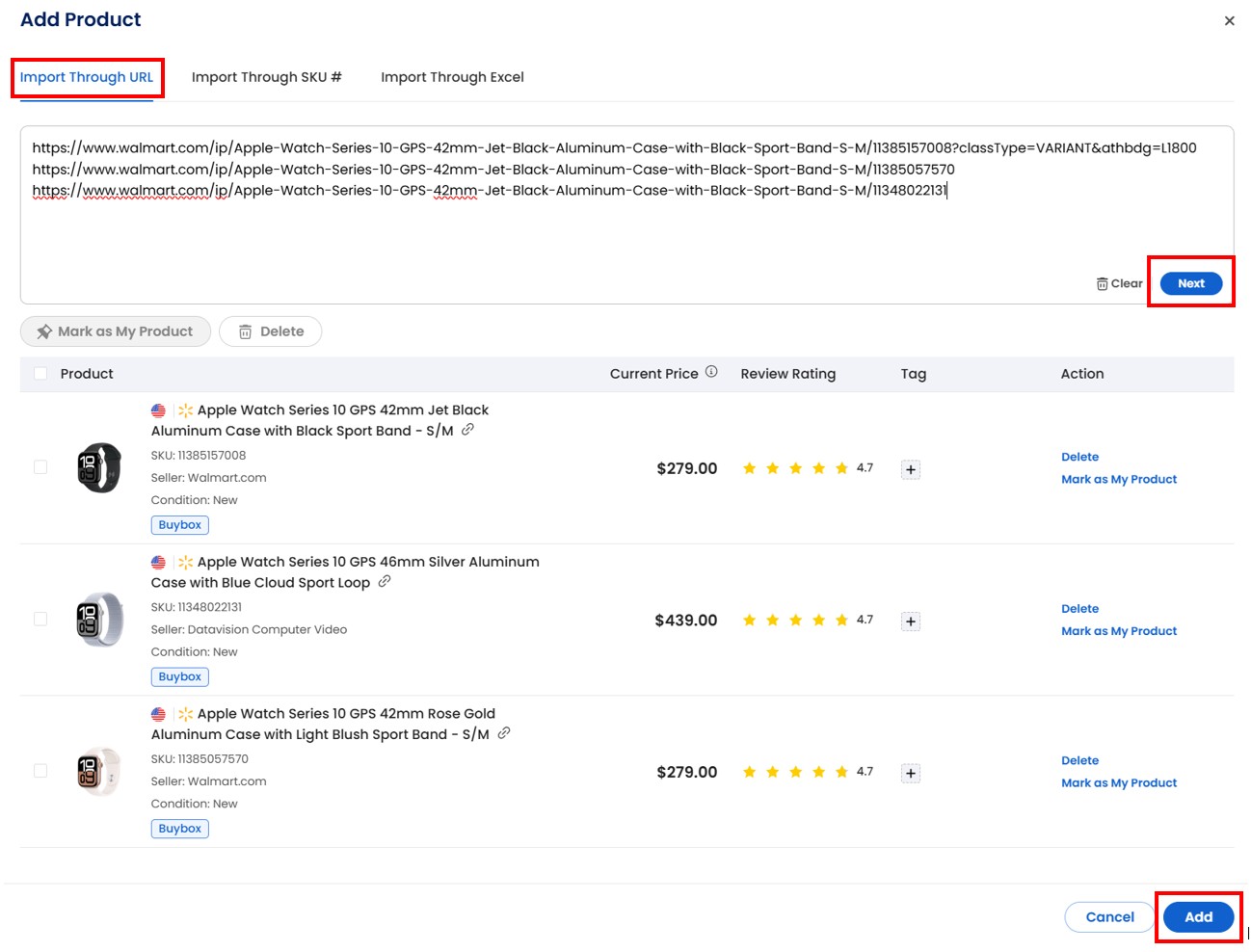Viewport: 1251px width, 952px height.
Task: Click inside the URL text area
Action: 626,214
